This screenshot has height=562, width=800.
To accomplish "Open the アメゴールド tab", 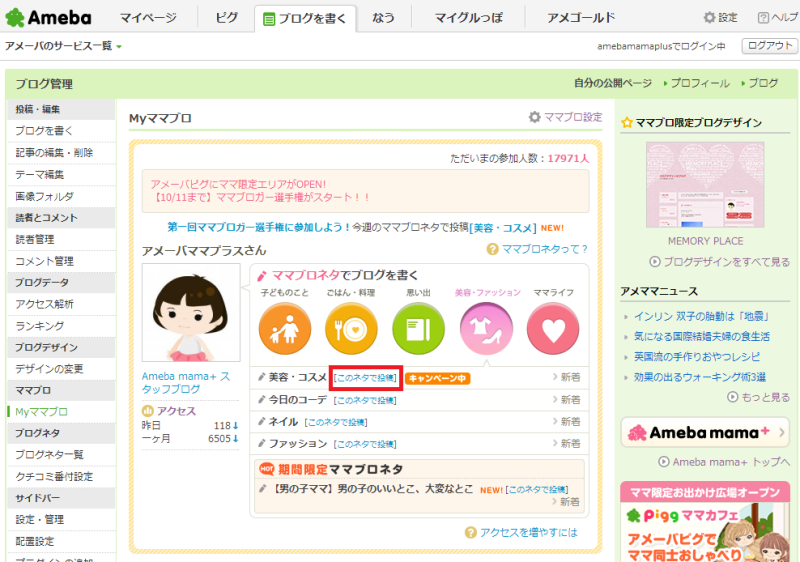I will [x=581, y=18].
